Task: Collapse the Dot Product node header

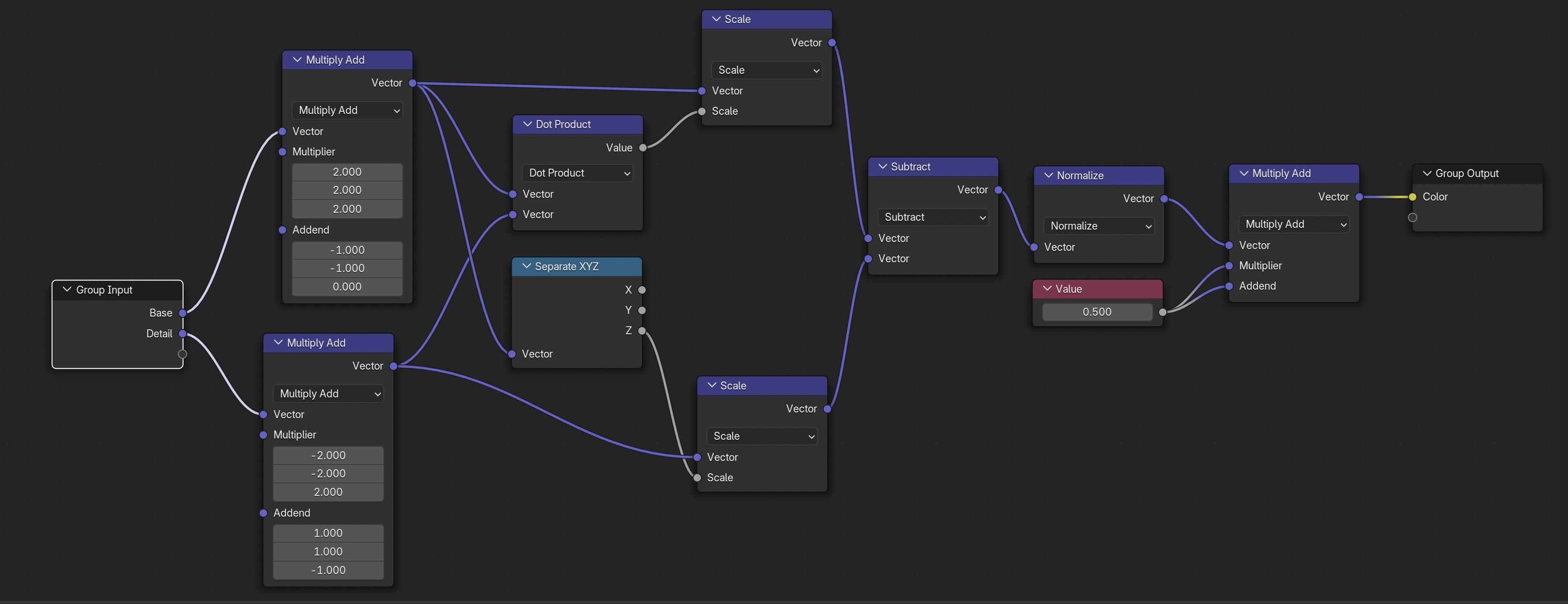Action: [528, 124]
